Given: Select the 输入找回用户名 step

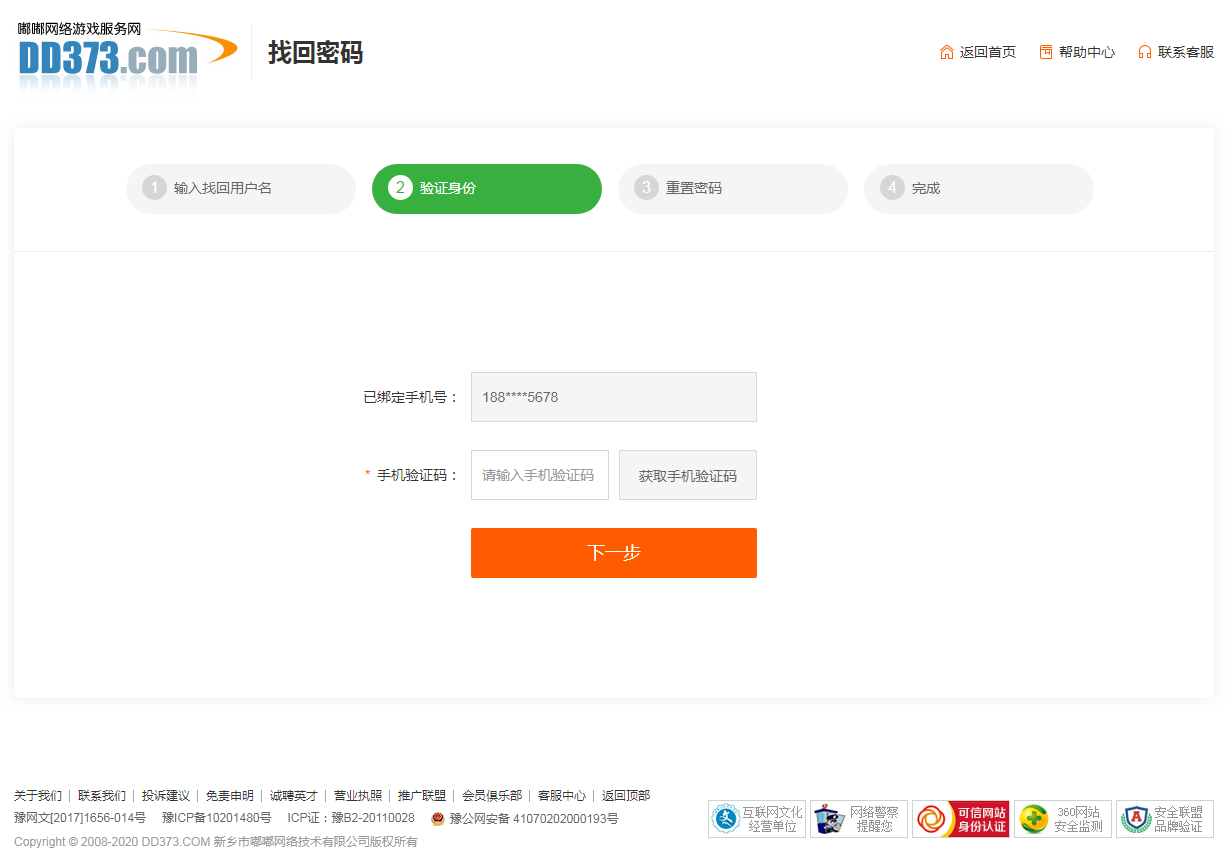Looking at the screenshot, I should coord(241,189).
